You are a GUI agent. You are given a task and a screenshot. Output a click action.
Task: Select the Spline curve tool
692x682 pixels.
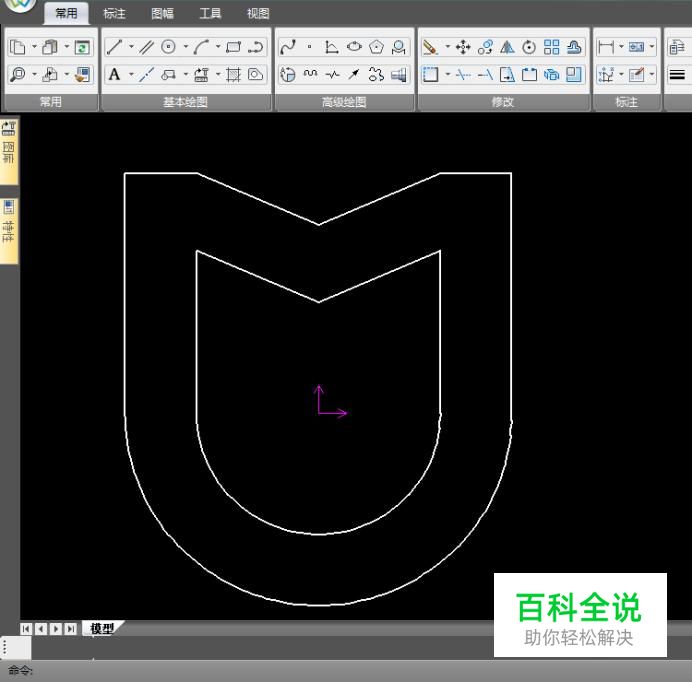tap(288, 47)
